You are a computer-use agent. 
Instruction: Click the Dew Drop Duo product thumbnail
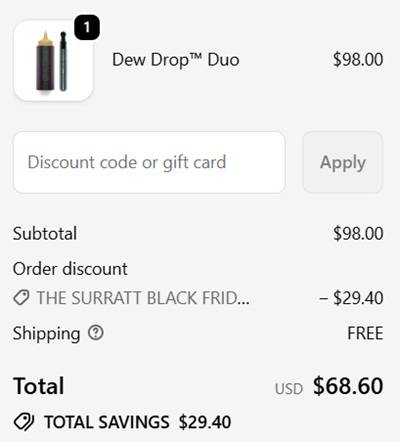coord(53,61)
